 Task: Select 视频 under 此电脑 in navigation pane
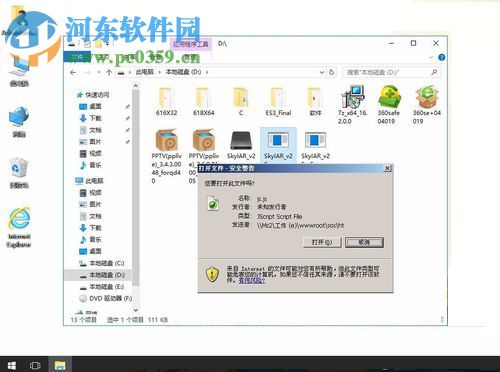pos(95,192)
